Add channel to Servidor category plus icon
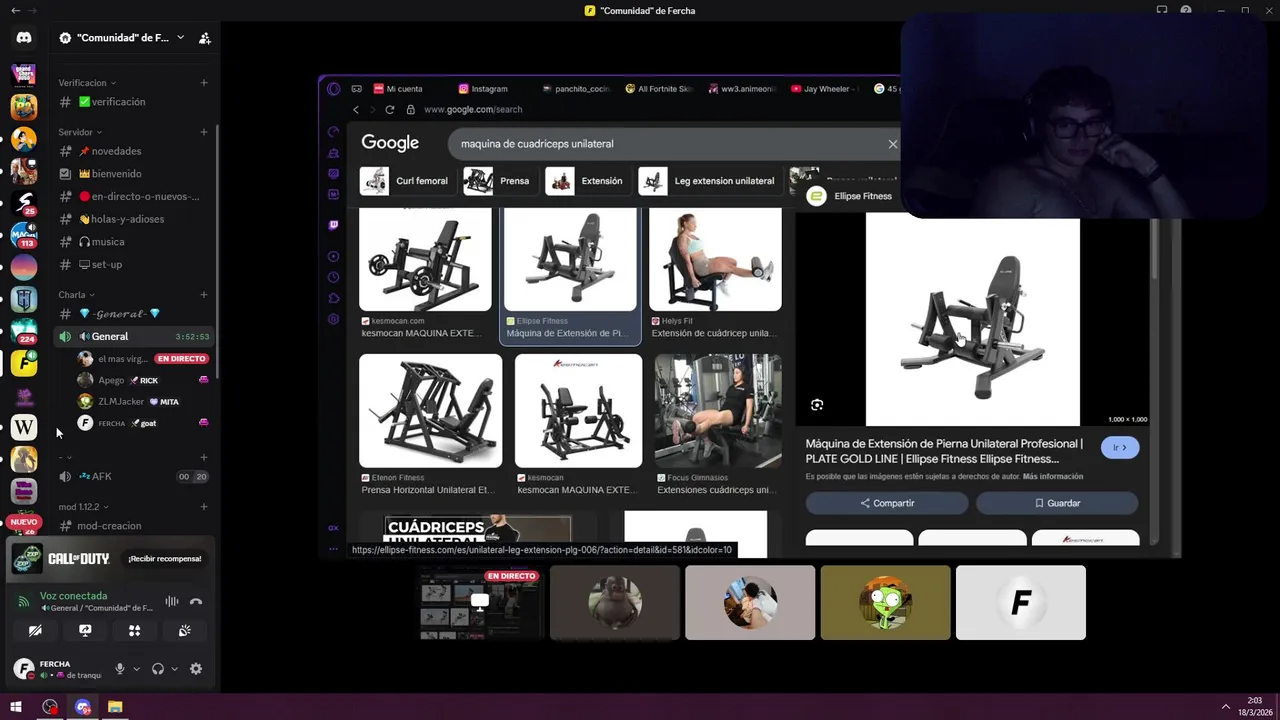This screenshot has width=1280, height=720. [204, 132]
